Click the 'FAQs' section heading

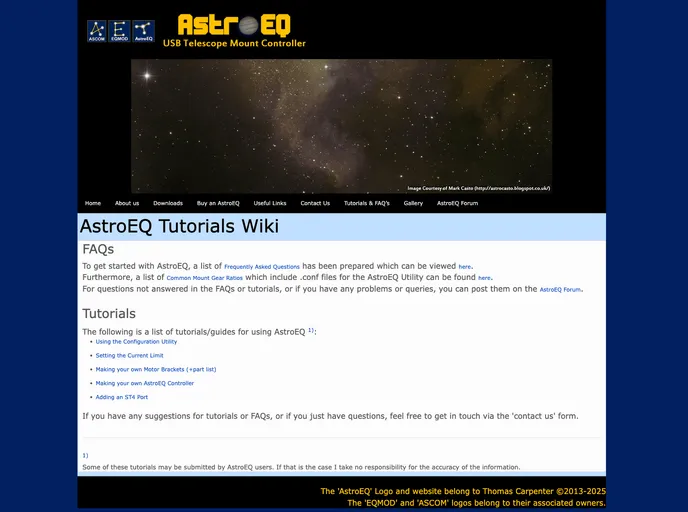(x=98, y=249)
